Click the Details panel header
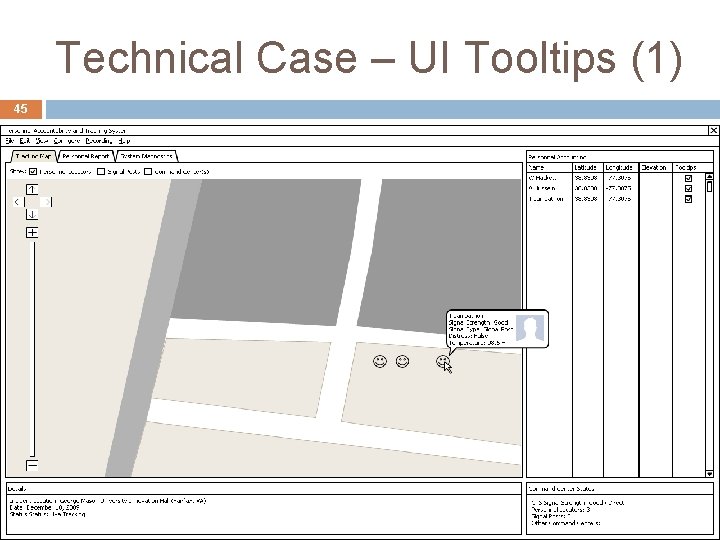 pyautogui.click(x=264, y=489)
